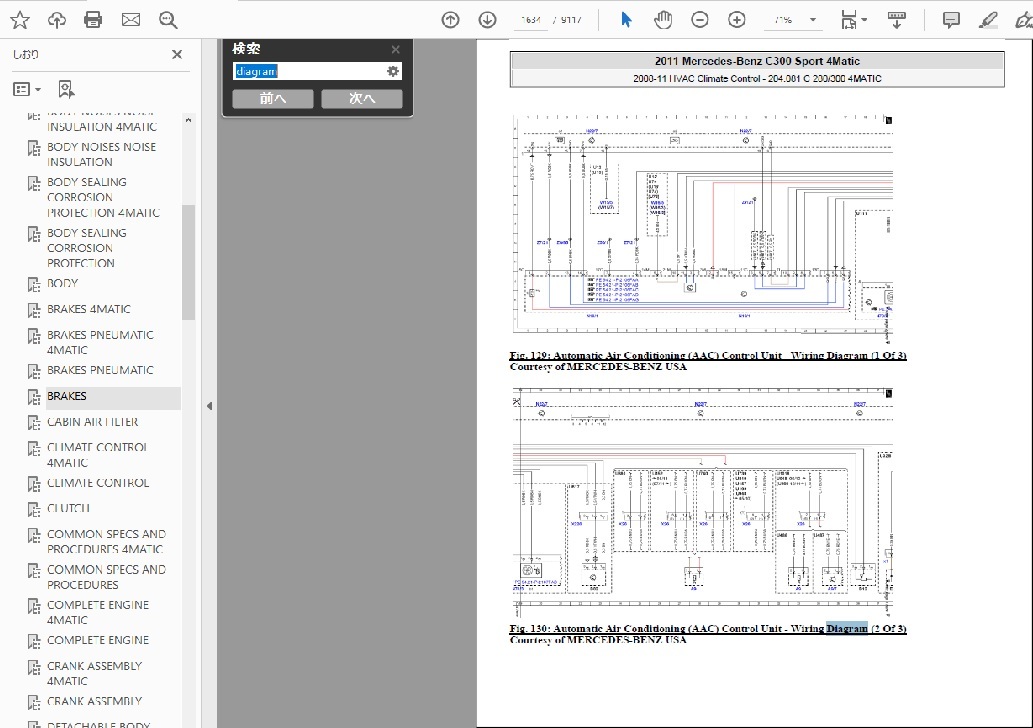Click the email envelope icon
This screenshot has height=728, width=1033.
click(x=130, y=20)
